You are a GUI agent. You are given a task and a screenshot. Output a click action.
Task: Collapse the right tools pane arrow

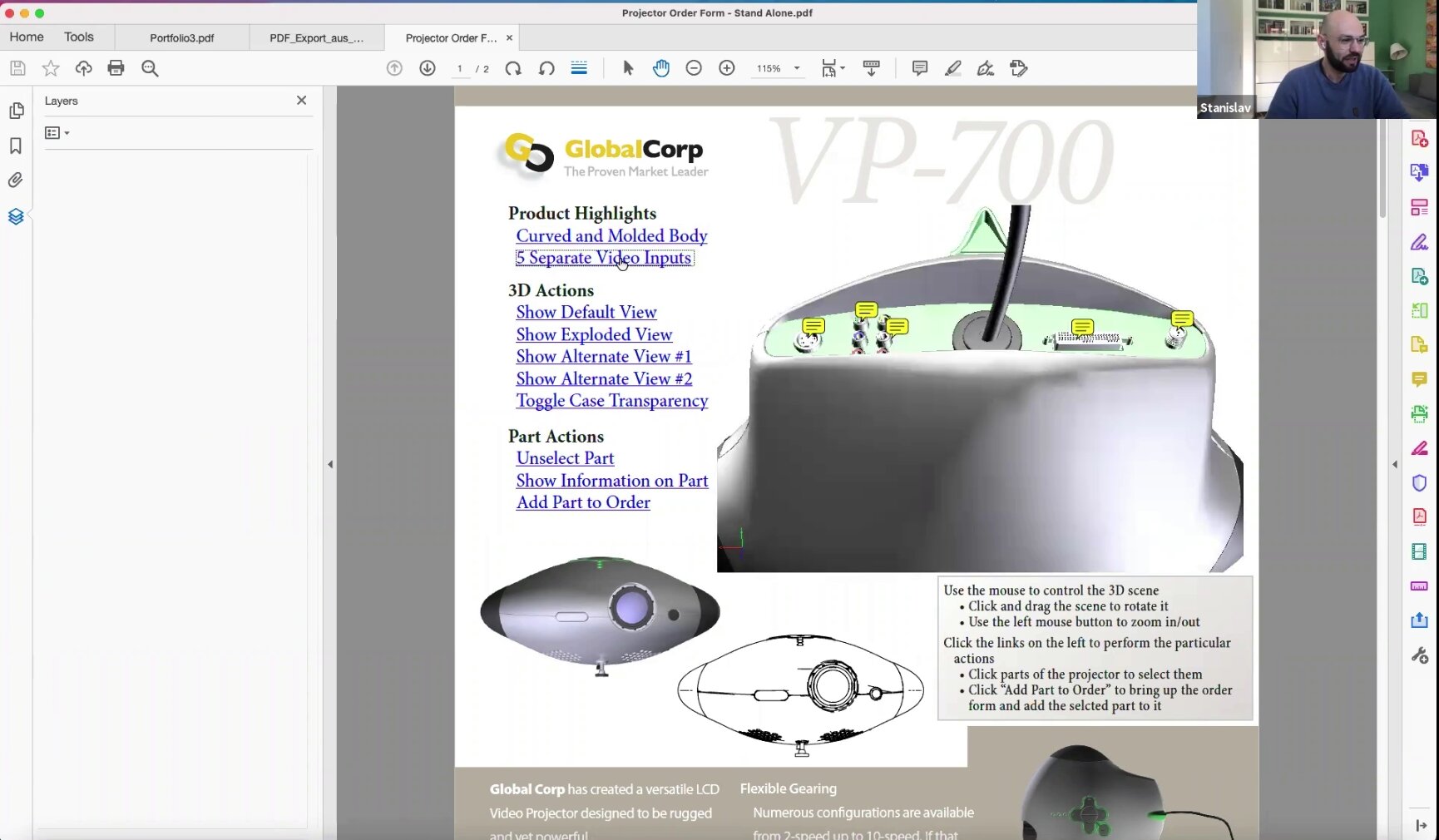[1395, 464]
